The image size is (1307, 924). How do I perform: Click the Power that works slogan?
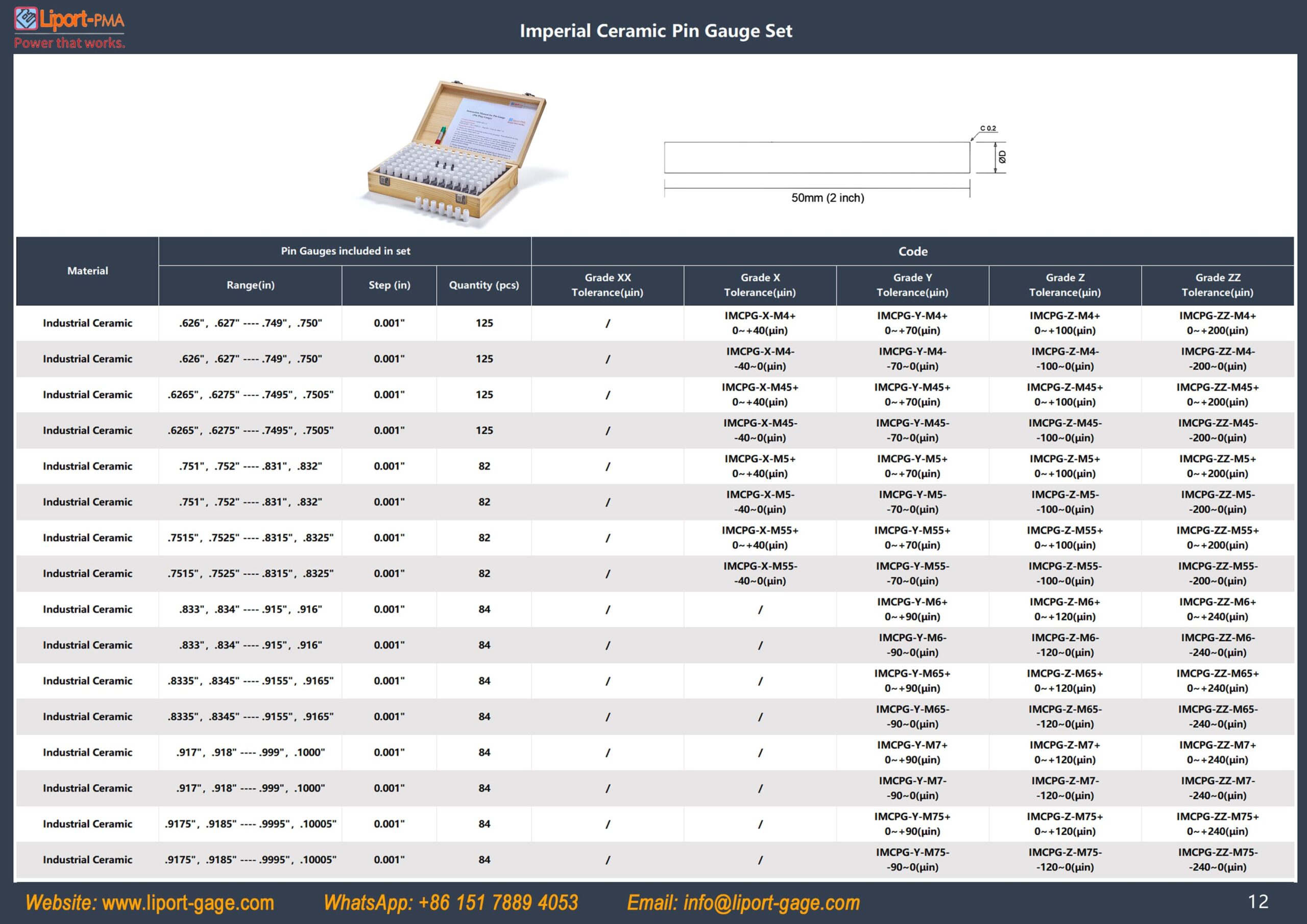pyautogui.click(x=69, y=43)
